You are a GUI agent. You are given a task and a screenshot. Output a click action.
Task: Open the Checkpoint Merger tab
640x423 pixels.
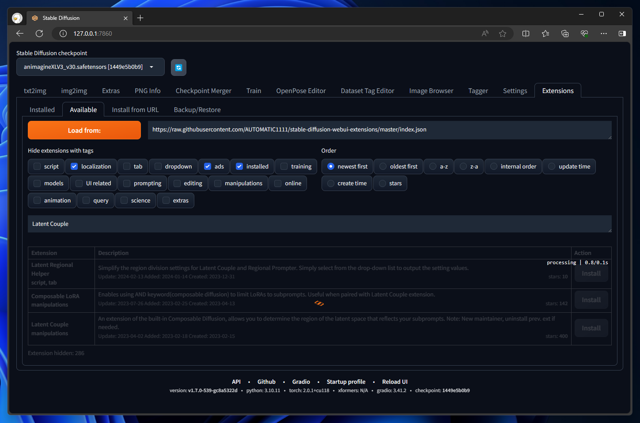click(x=203, y=91)
